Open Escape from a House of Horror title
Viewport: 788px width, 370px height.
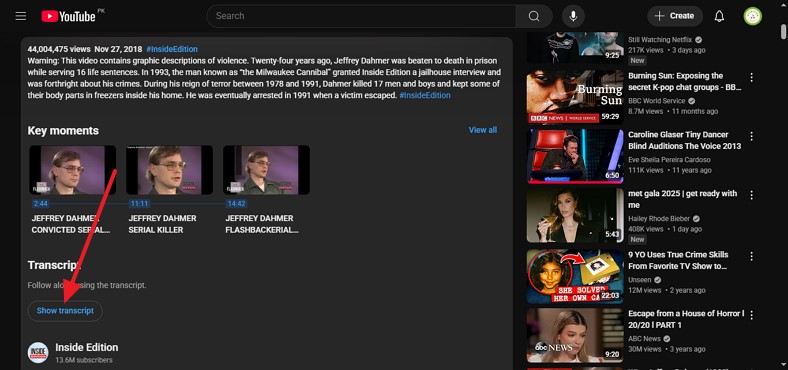point(686,319)
